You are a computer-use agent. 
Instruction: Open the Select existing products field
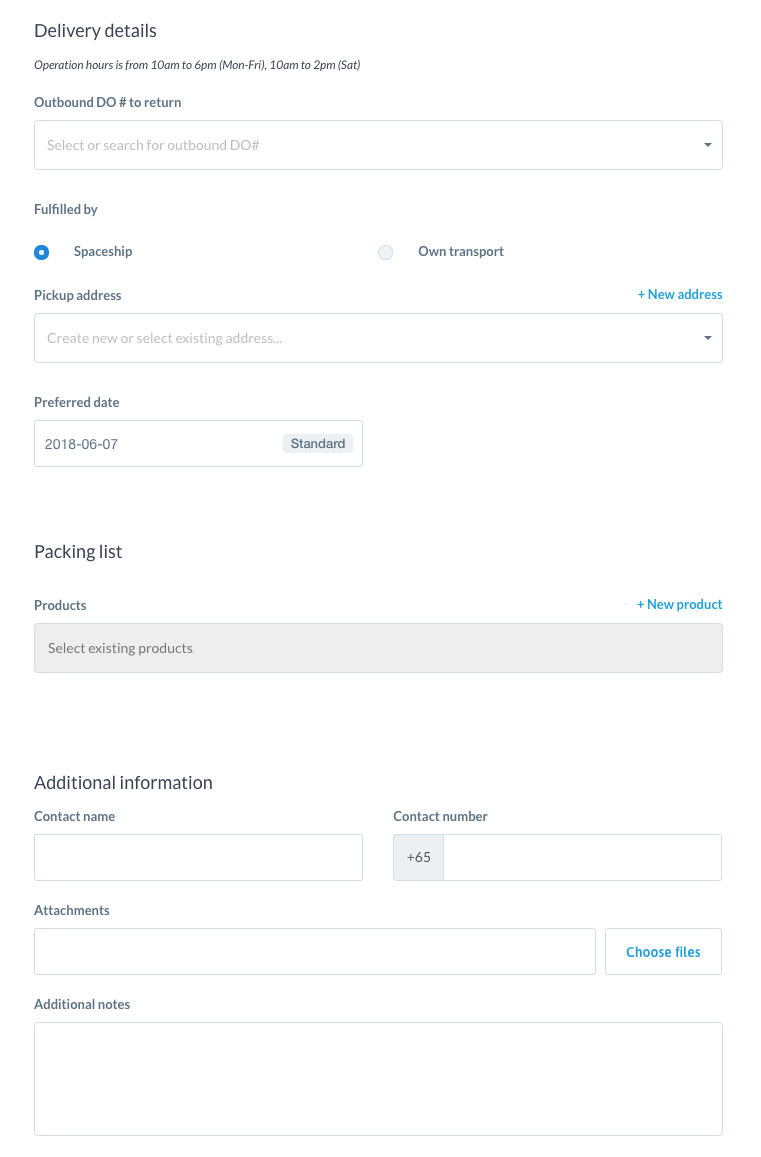click(x=378, y=648)
